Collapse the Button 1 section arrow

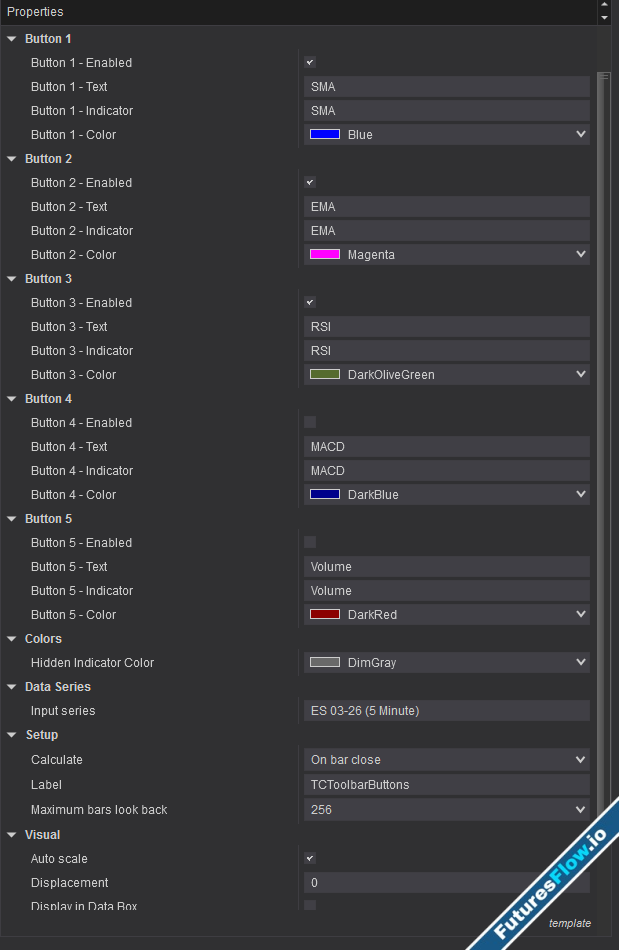(12, 39)
